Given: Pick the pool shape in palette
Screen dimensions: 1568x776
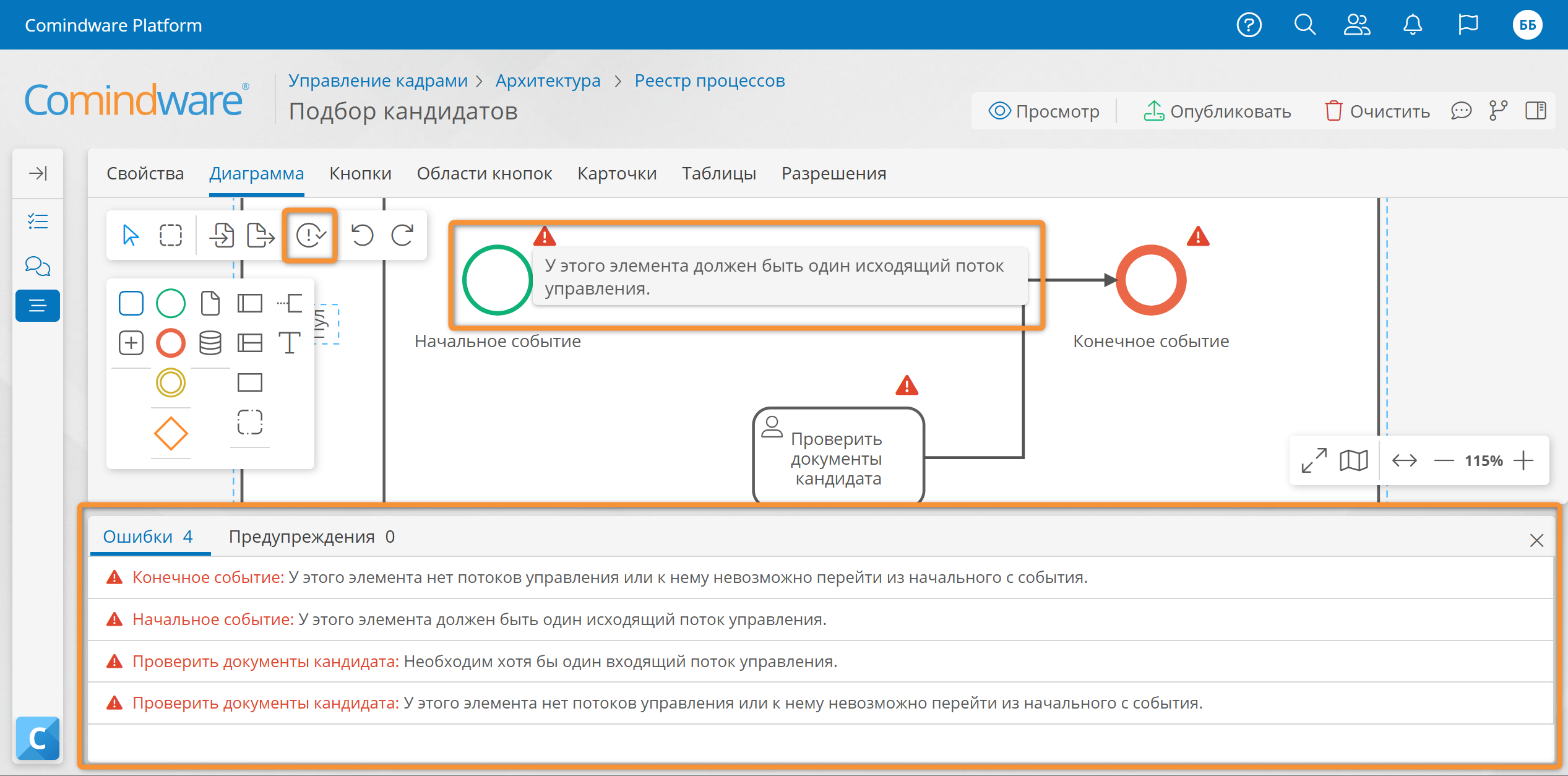Looking at the screenshot, I should pos(250,303).
